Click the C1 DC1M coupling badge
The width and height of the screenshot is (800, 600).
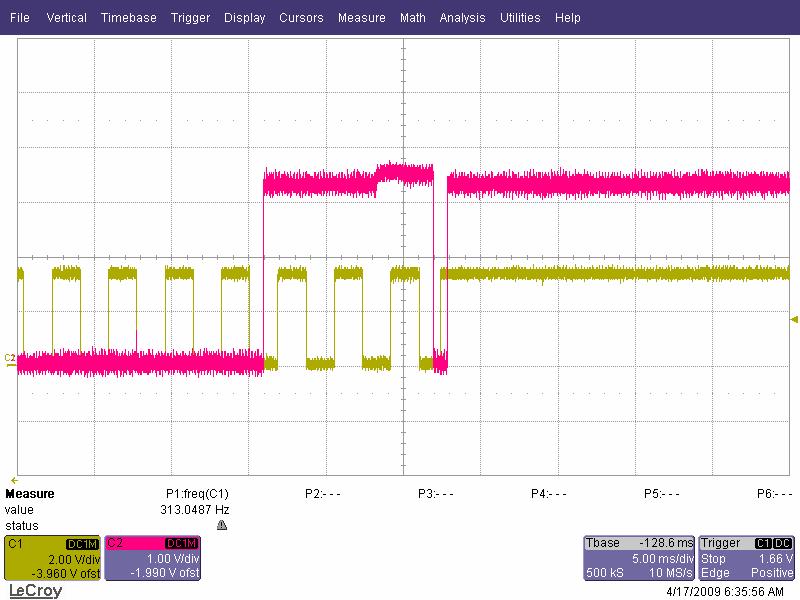click(82, 544)
